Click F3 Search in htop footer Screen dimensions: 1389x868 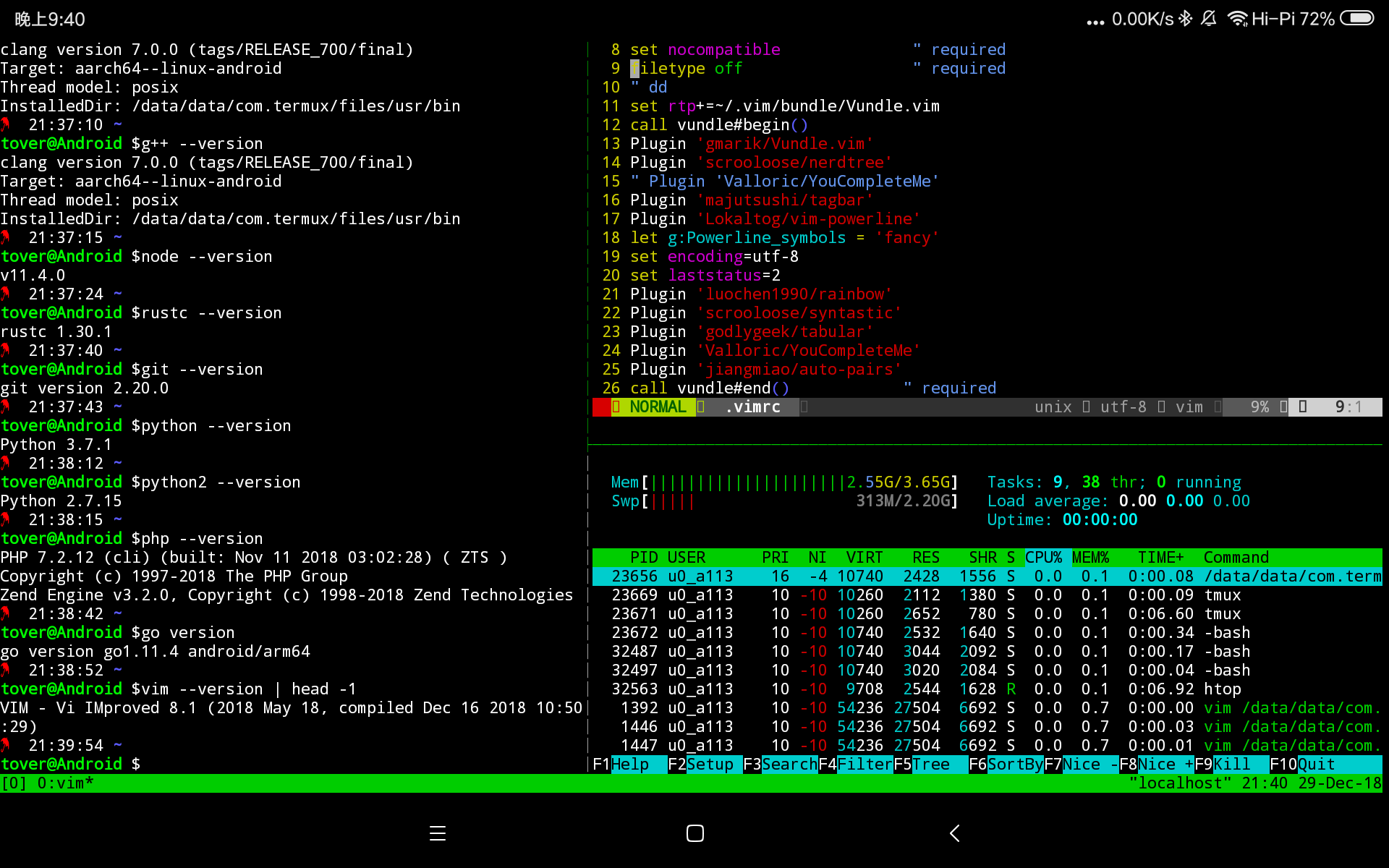[x=781, y=764]
